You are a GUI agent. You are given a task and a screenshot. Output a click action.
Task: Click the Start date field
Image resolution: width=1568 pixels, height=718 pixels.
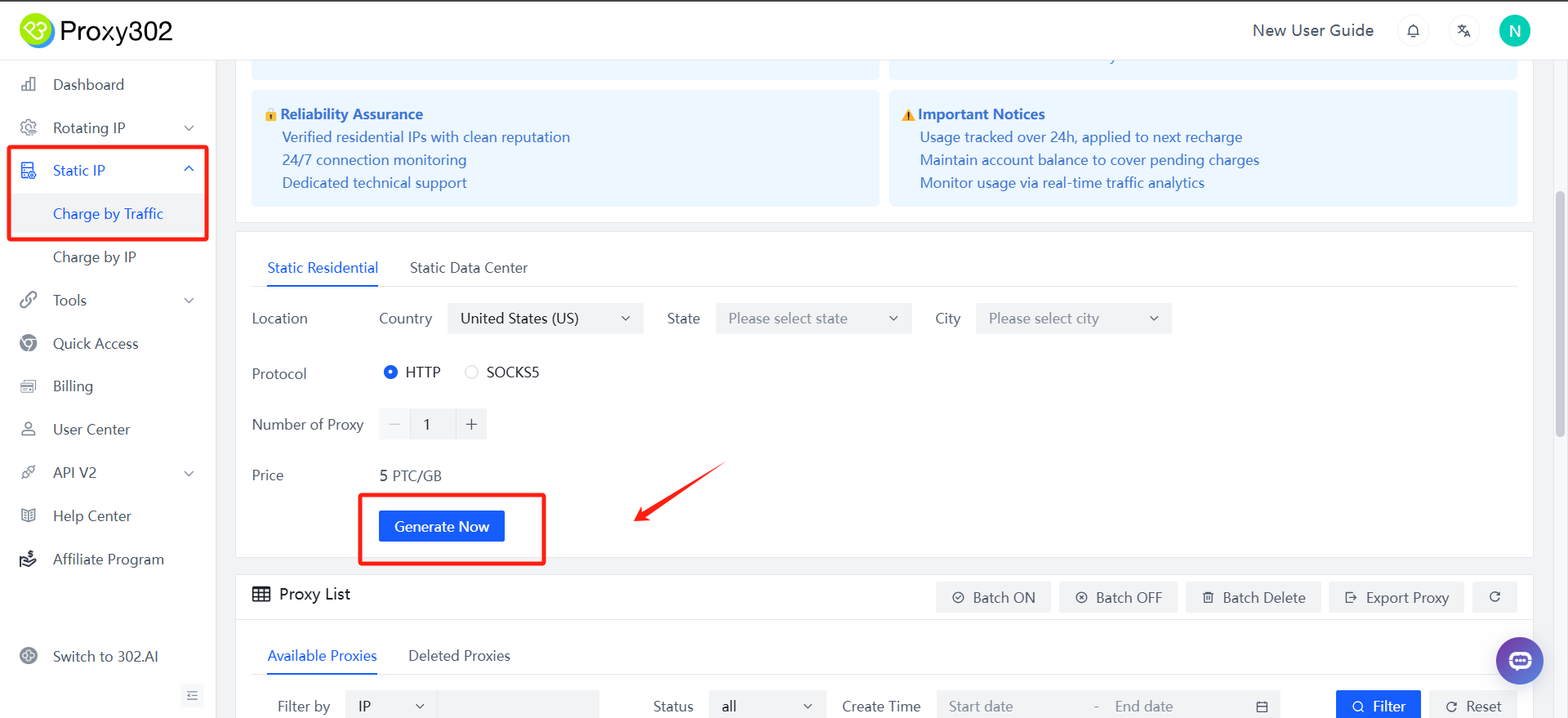(x=1013, y=707)
